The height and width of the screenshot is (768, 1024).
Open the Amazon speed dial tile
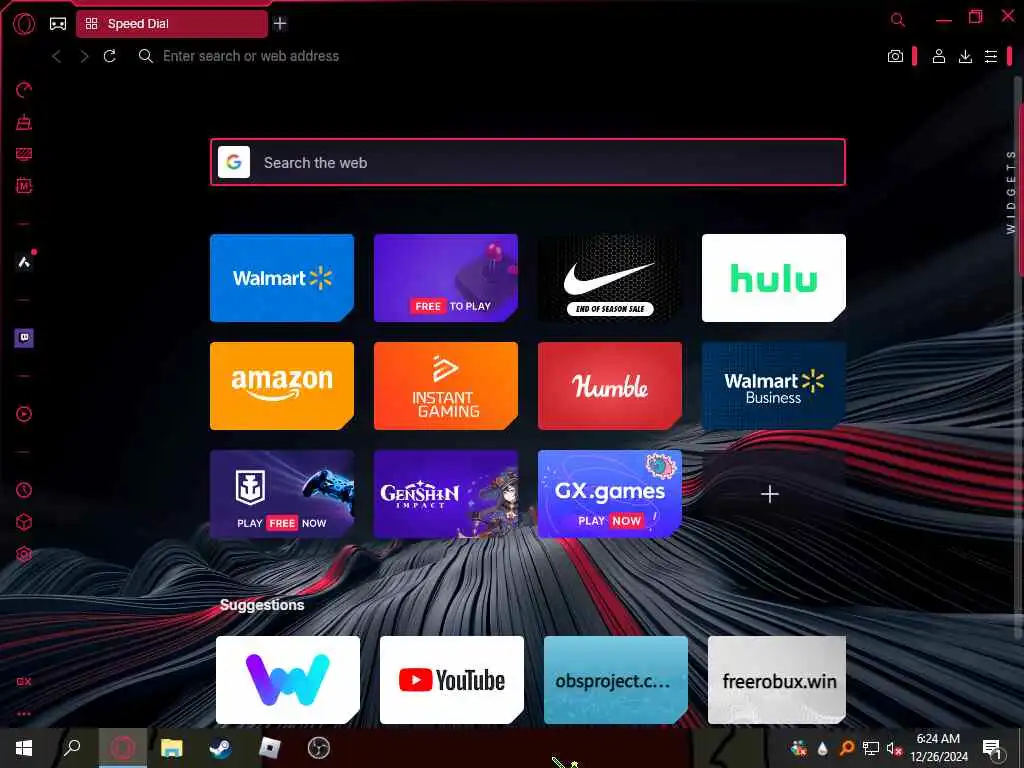[x=282, y=386]
